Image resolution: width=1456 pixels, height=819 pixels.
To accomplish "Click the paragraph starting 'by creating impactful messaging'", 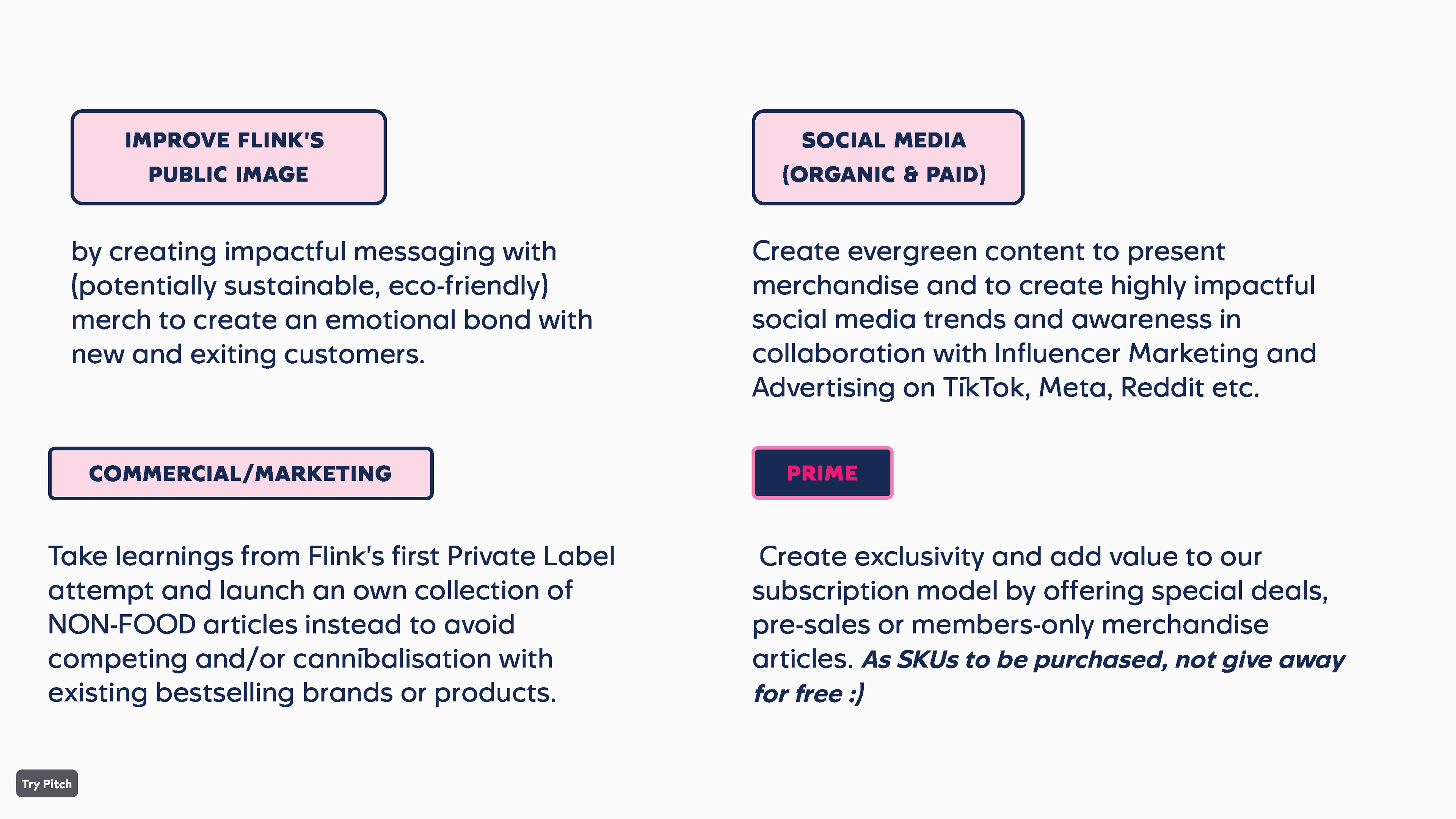I will coord(333,303).
